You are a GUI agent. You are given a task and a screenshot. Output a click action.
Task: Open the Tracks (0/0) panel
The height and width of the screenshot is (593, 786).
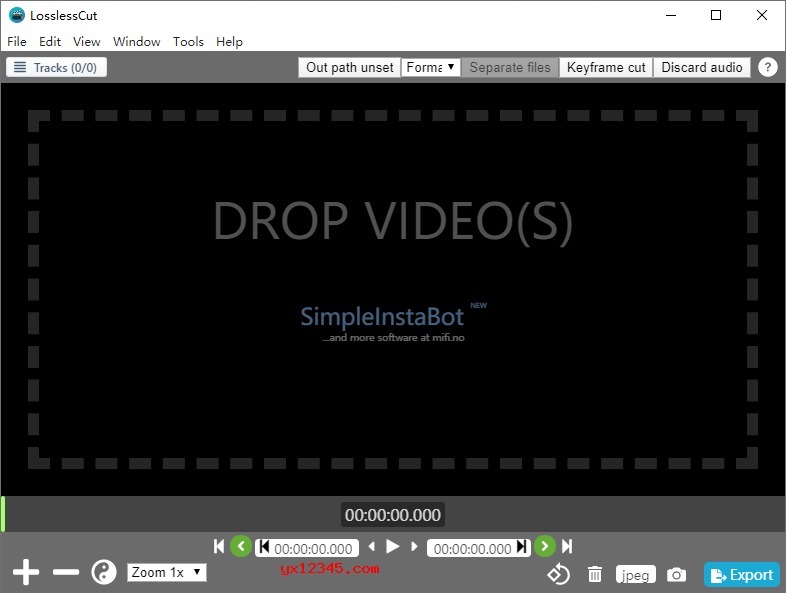[x=56, y=67]
